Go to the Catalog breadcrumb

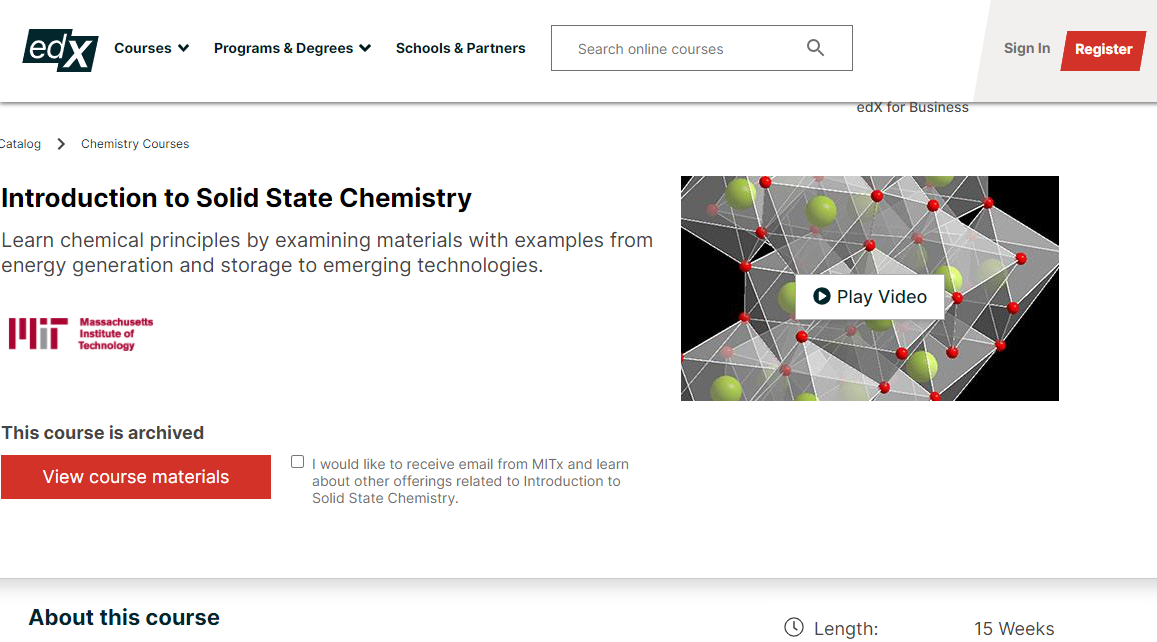pos(20,144)
